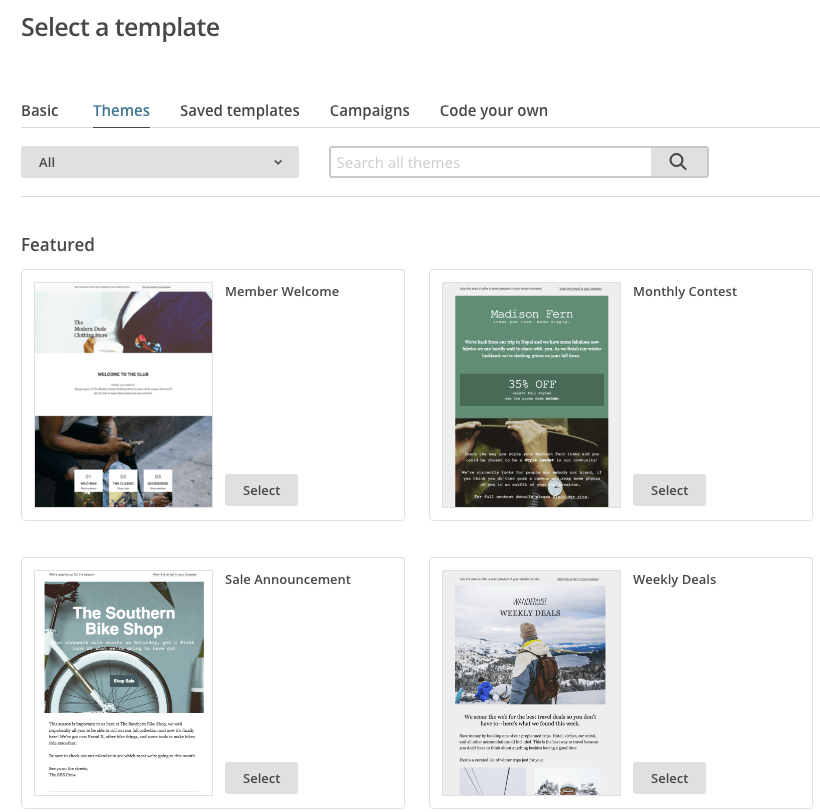Open the Themes tab
This screenshot has width=820, height=812.
121,111
